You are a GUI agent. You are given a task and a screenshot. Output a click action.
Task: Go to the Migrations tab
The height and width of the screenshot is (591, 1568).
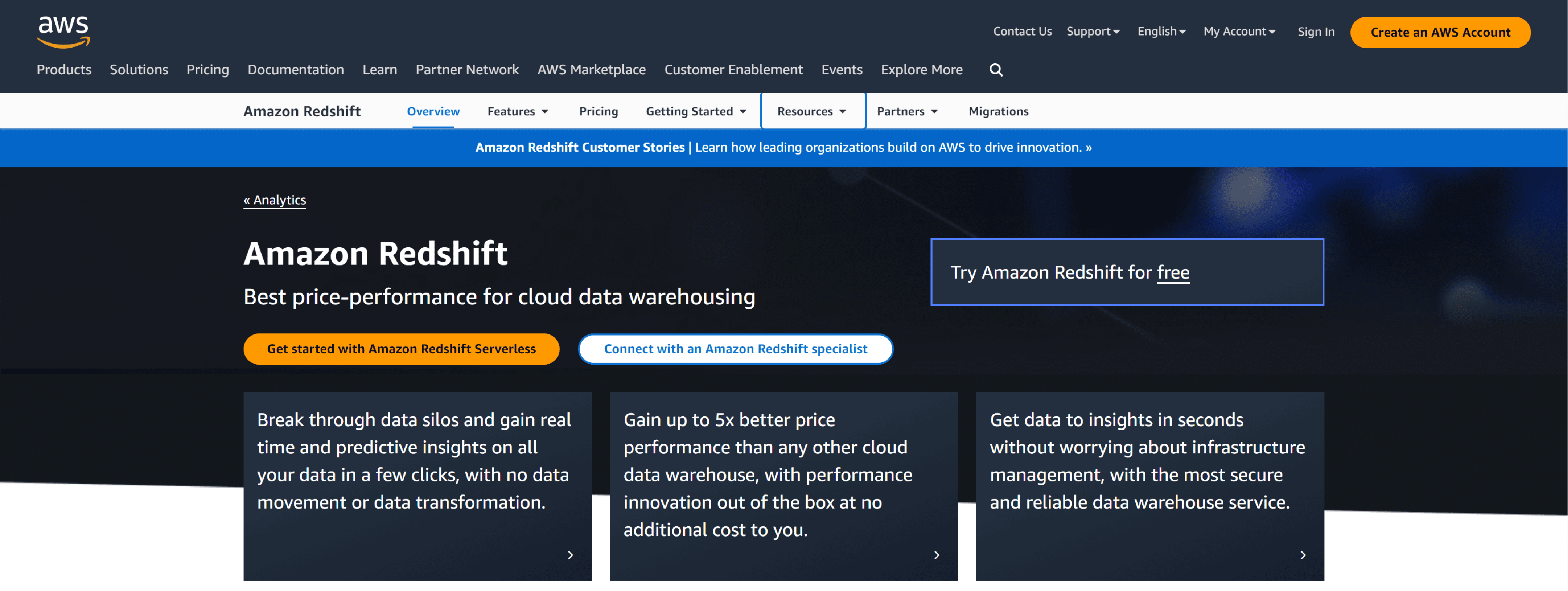(998, 111)
